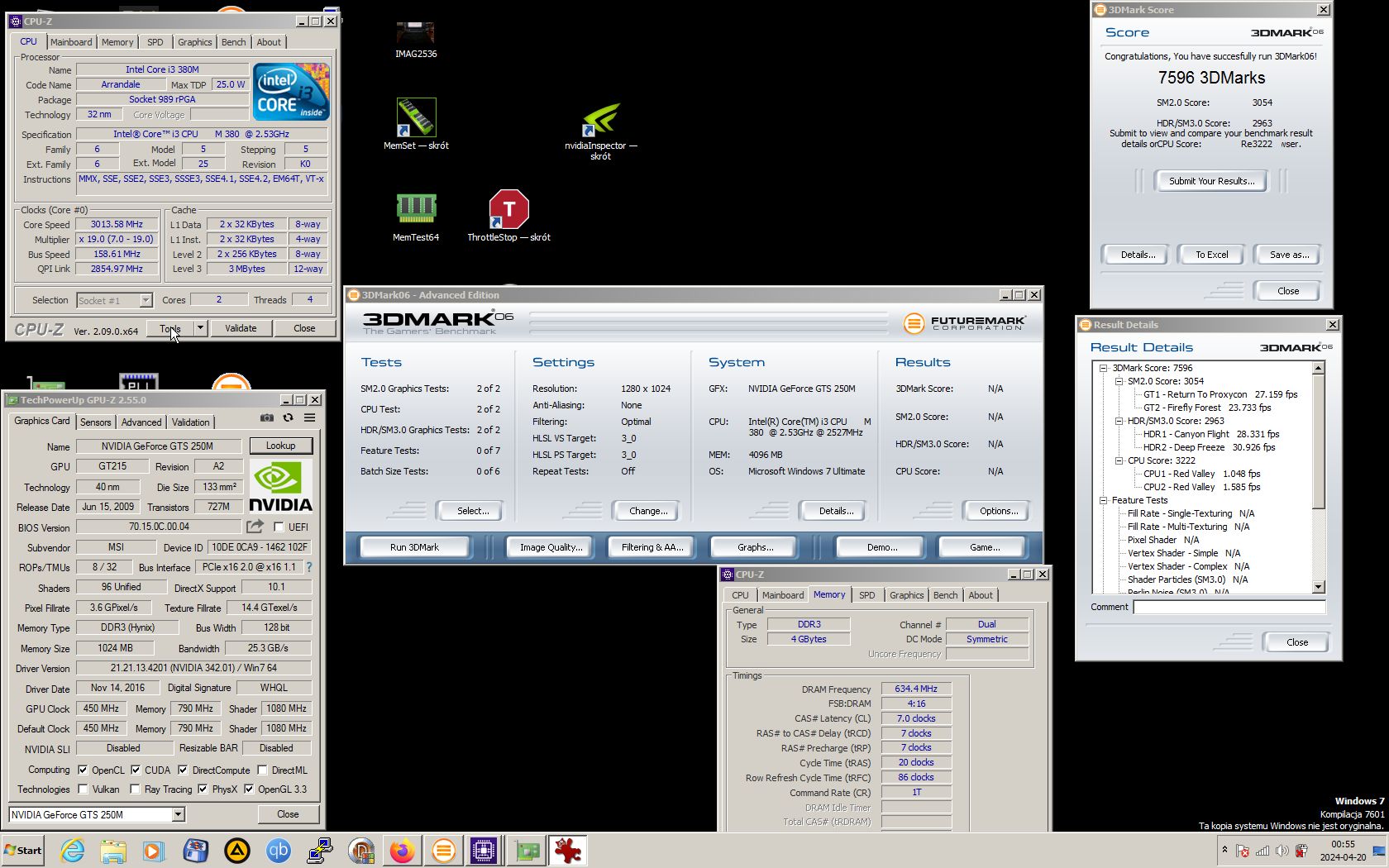Click the Lookup button in GPU-Z
This screenshot has width=1389, height=868.
point(280,446)
